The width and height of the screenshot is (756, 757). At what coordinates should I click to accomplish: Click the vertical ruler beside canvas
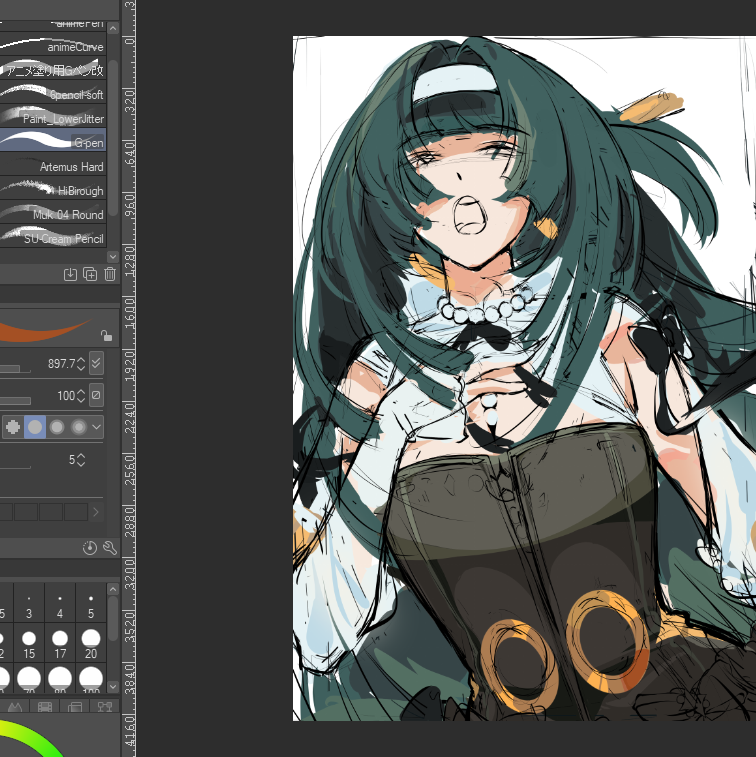pyautogui.click(x=129, y=378)
